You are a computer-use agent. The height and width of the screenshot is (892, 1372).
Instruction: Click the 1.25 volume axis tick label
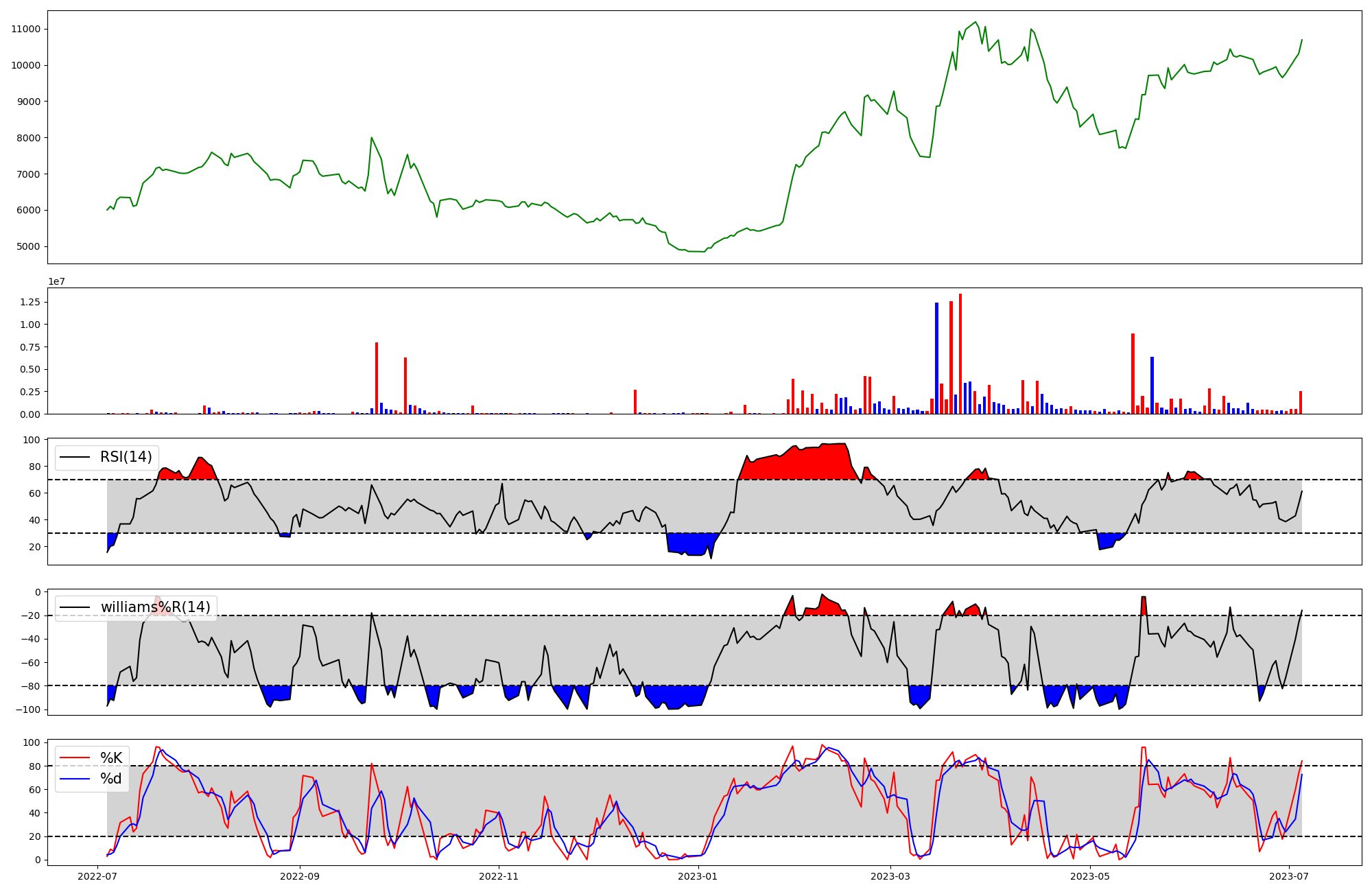(29, 302)
